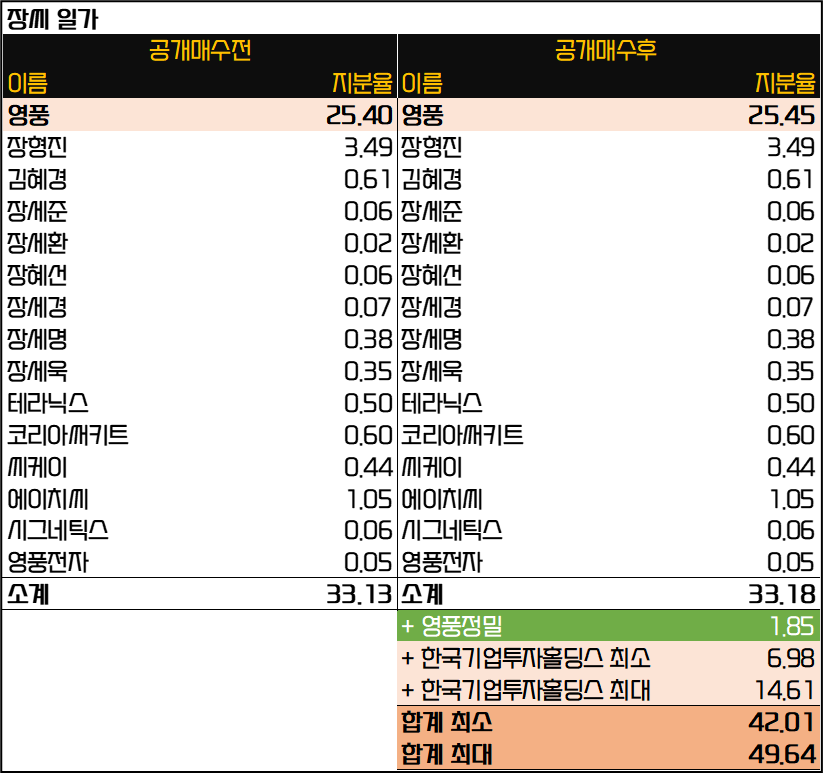Click '영풍전자' in the 공개매수후 table
Screen dimensions: 823x773
coord(441,563)
